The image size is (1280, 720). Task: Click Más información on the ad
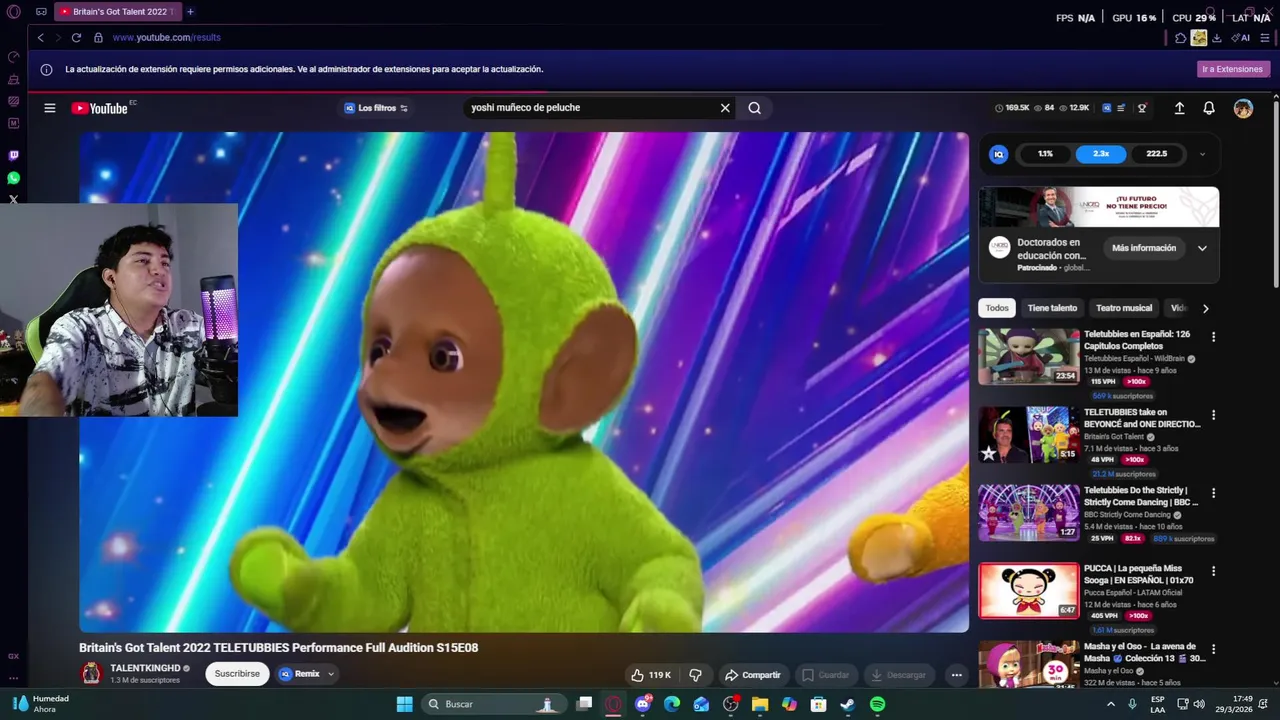coord(1144,248)
